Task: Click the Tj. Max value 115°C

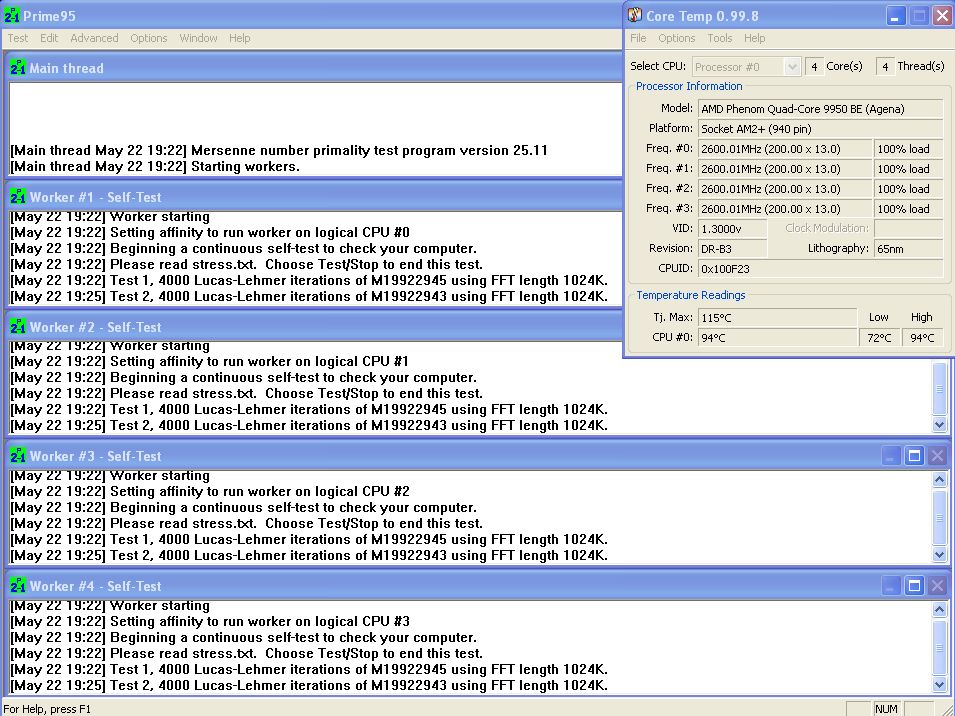Action: click(x=777, y=318)
